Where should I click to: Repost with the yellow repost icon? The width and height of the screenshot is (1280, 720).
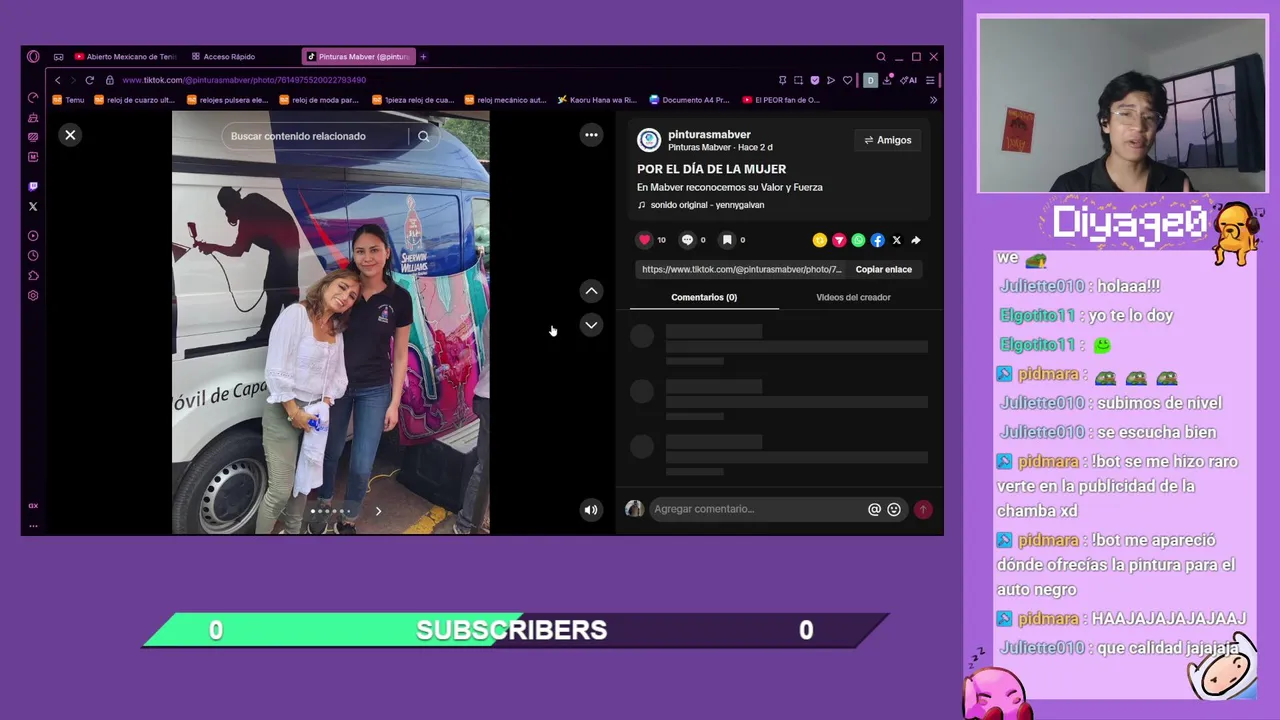point(820,240)
